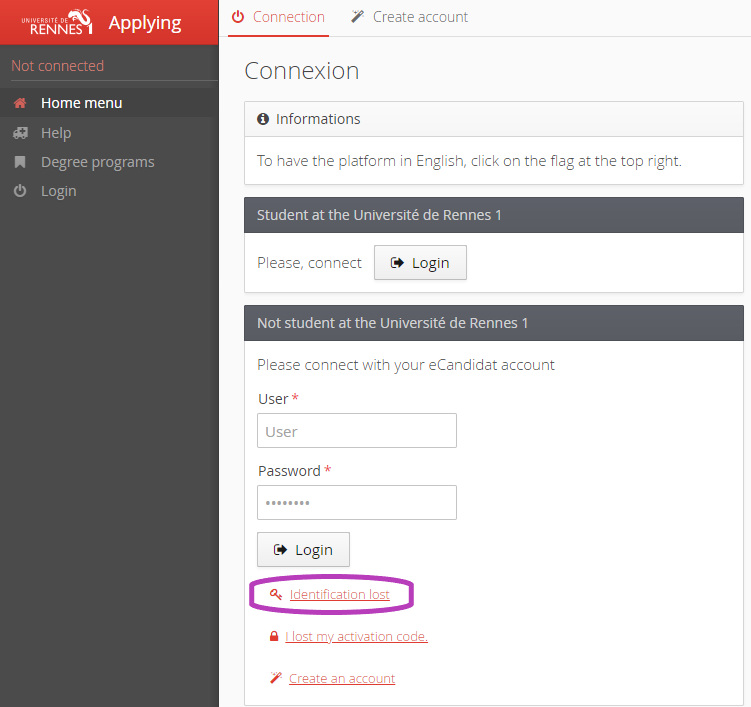
Task: Click the ambulance icon beside Help
Action: [20, 133]
